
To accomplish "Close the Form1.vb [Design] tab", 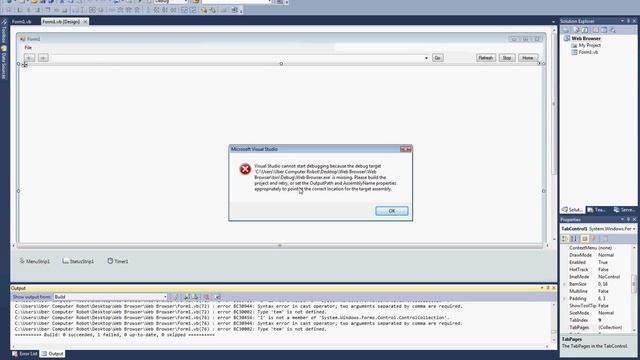I will [85, 22].
